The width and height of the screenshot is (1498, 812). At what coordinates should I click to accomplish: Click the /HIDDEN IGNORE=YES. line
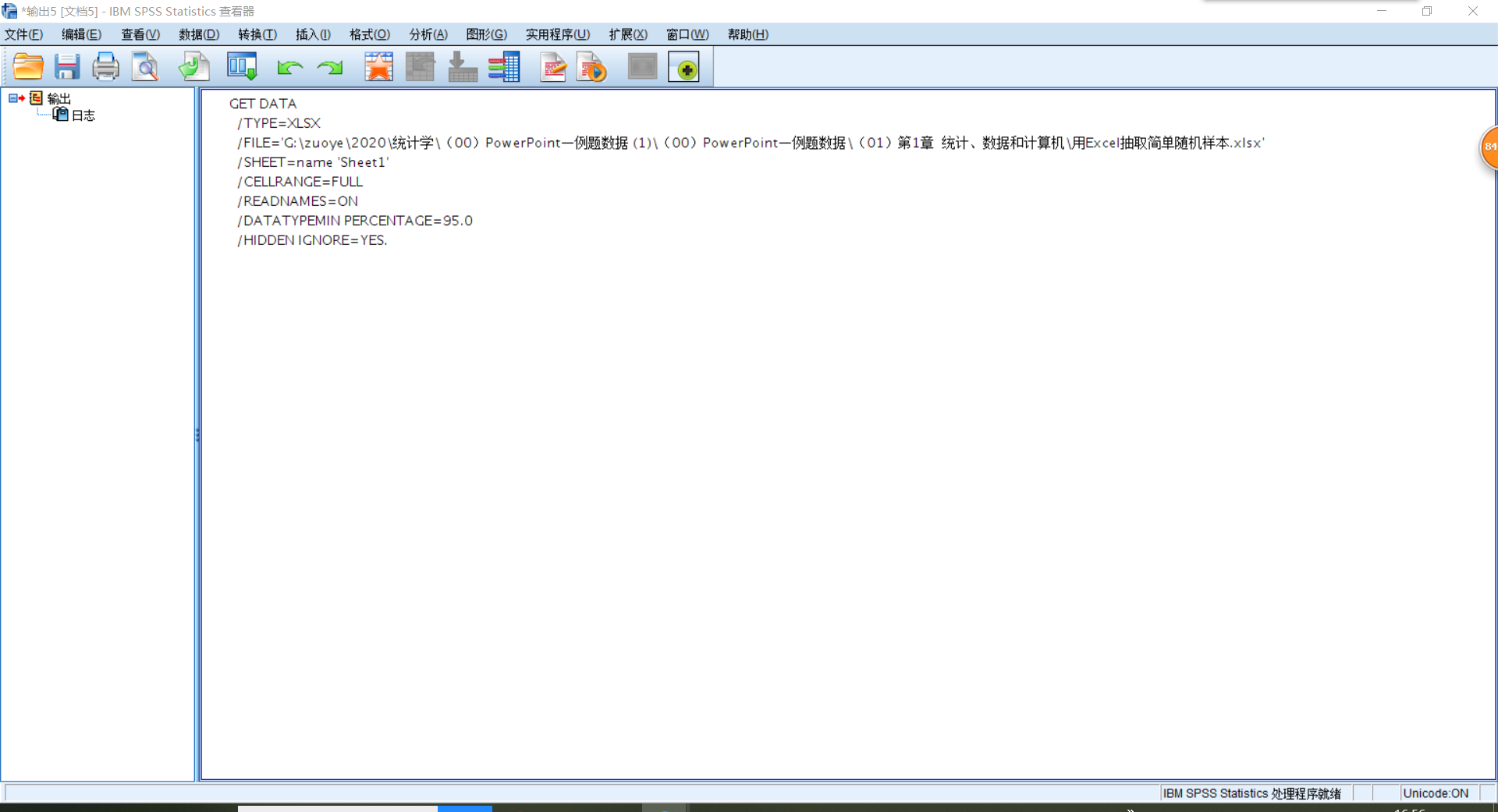tap(312, 240)
